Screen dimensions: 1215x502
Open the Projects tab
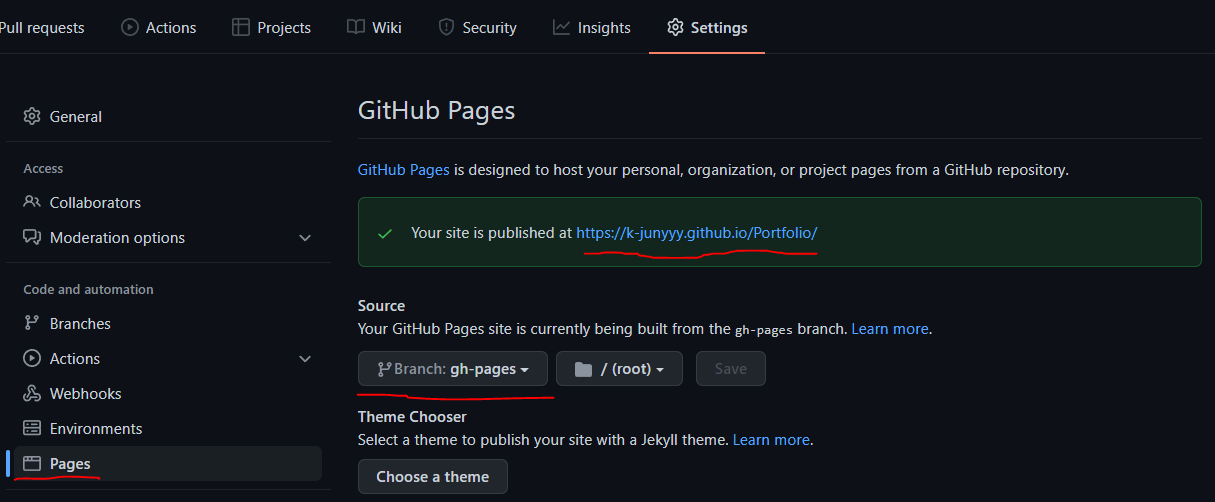272,27
